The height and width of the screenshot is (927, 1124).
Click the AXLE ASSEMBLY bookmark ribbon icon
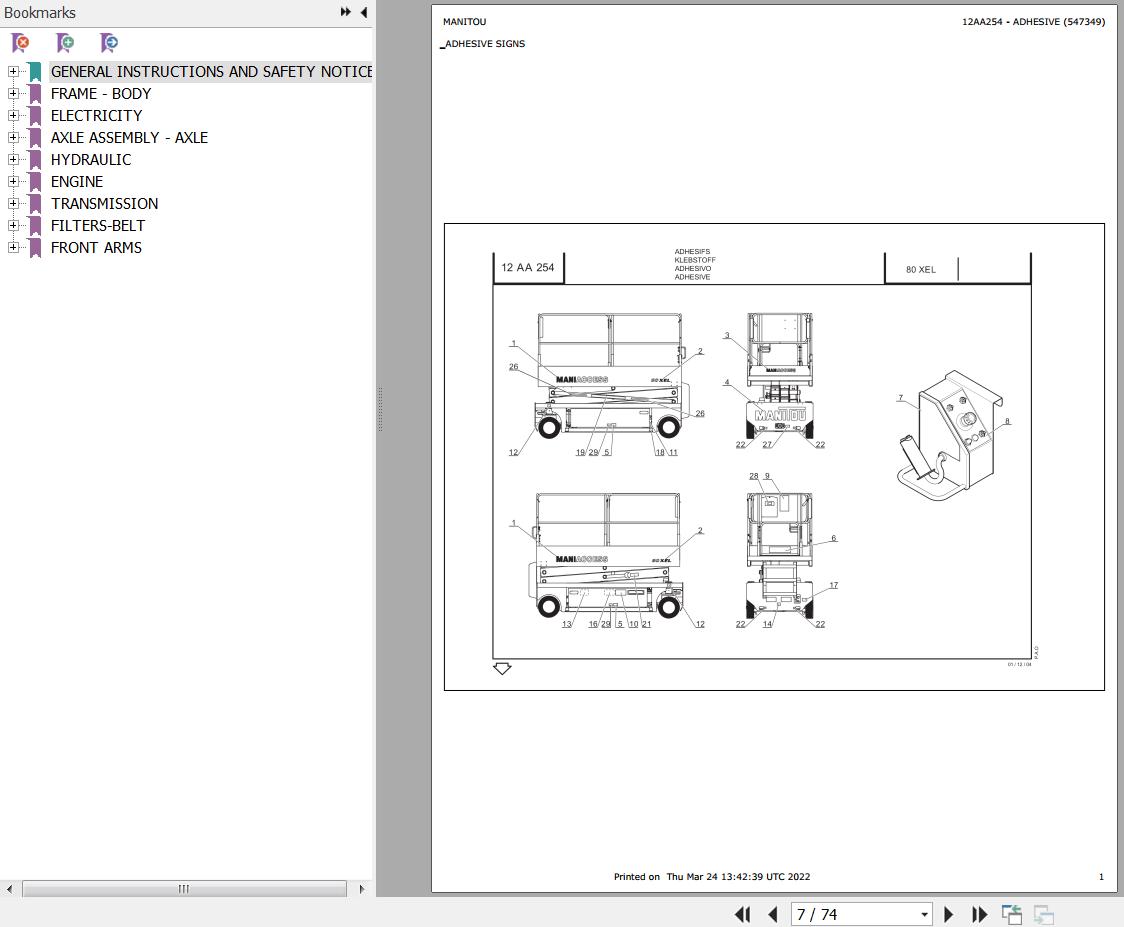pyautogui.click(x=34, y=138)
